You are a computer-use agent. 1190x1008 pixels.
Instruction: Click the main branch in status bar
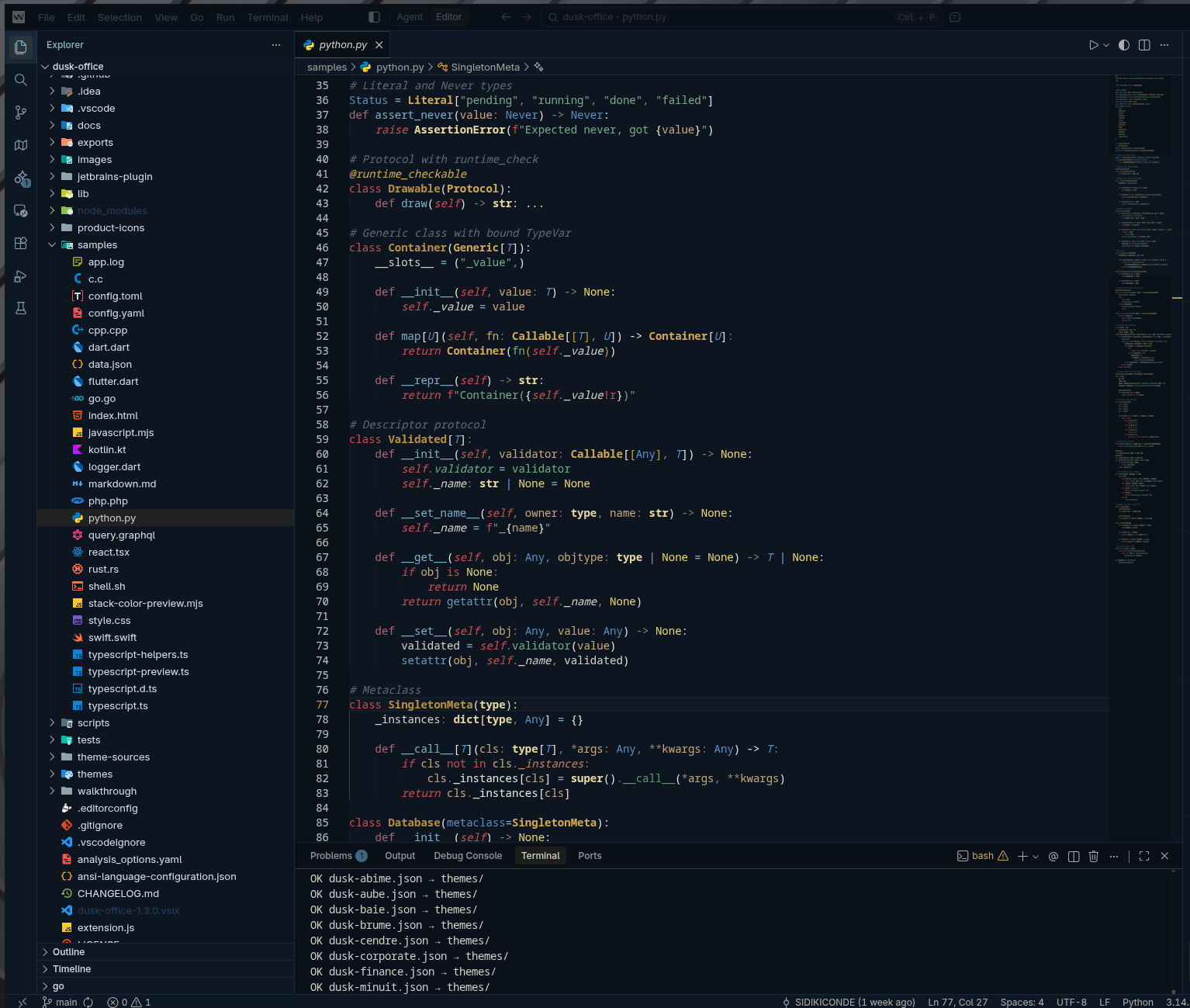point(60,1002)
